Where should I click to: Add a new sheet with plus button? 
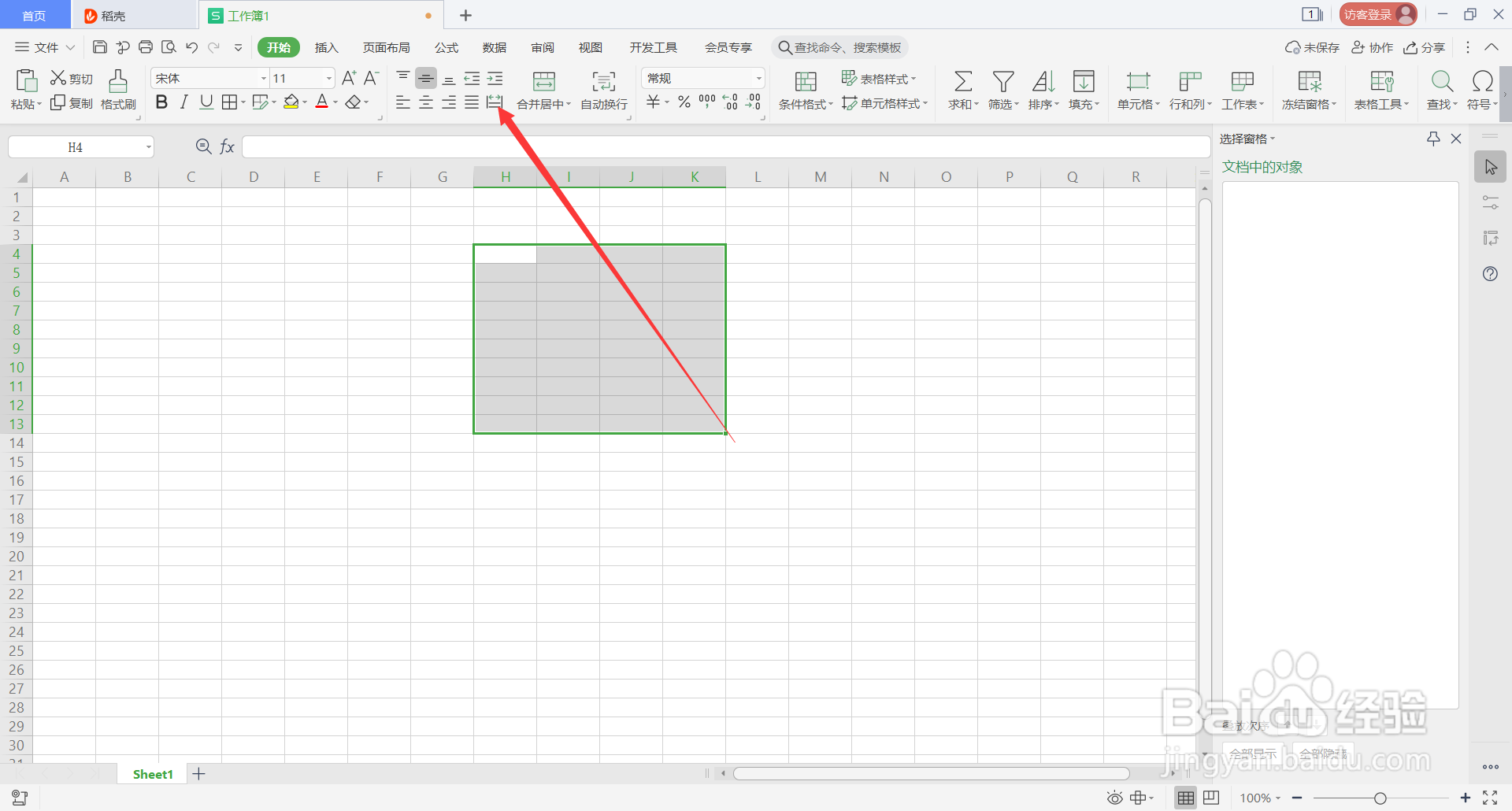(x=199, y=774)
